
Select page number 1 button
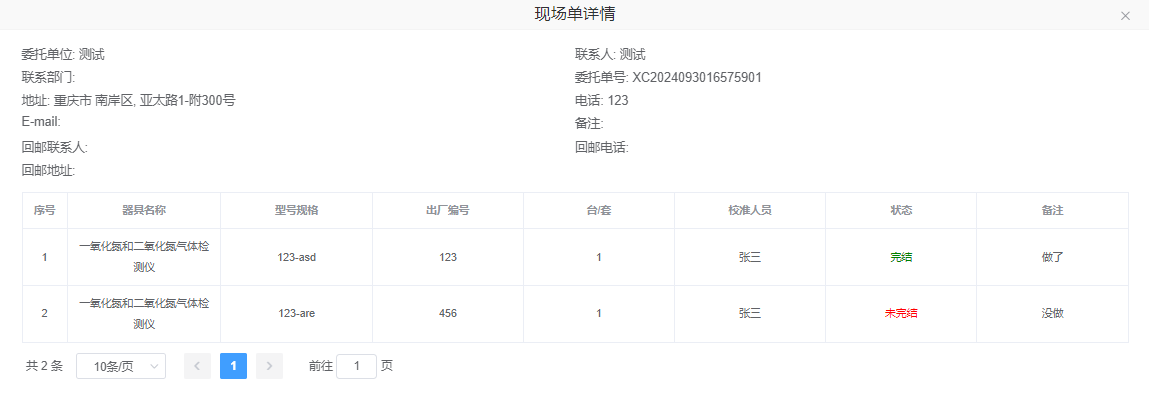[x=233, y=366]
